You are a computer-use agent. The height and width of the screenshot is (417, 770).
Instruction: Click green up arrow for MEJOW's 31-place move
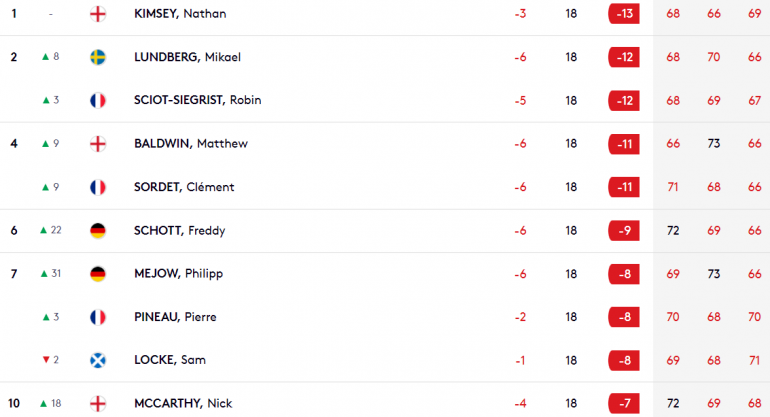[44, 274]
